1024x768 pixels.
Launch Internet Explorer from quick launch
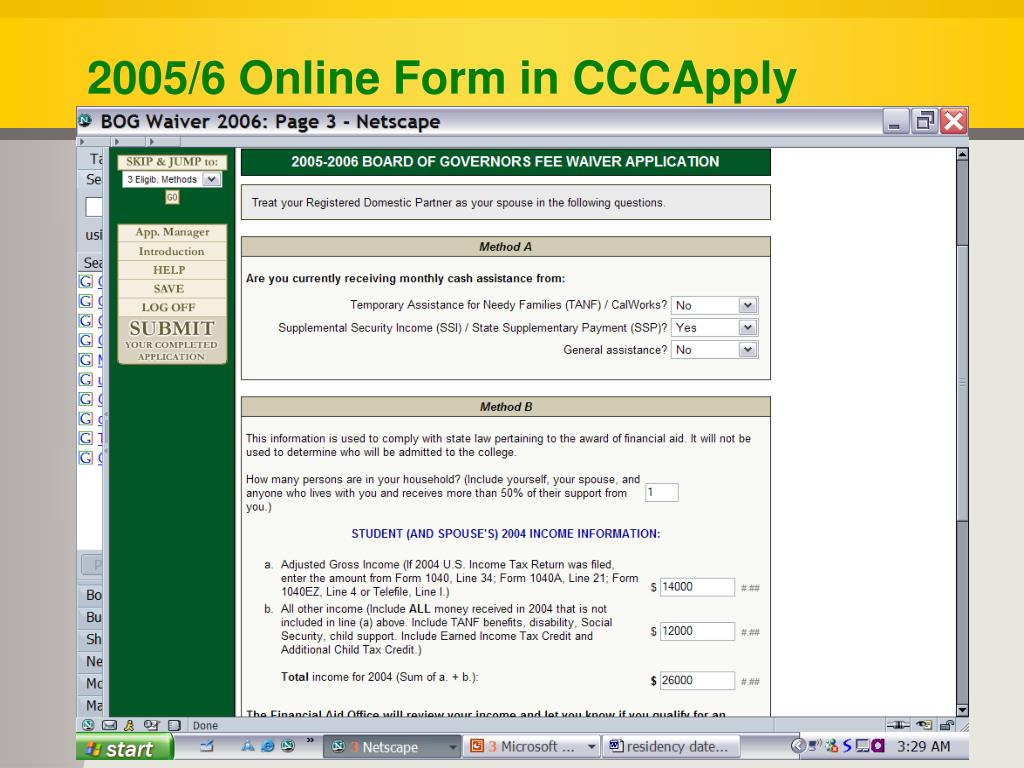click(268, 746)
